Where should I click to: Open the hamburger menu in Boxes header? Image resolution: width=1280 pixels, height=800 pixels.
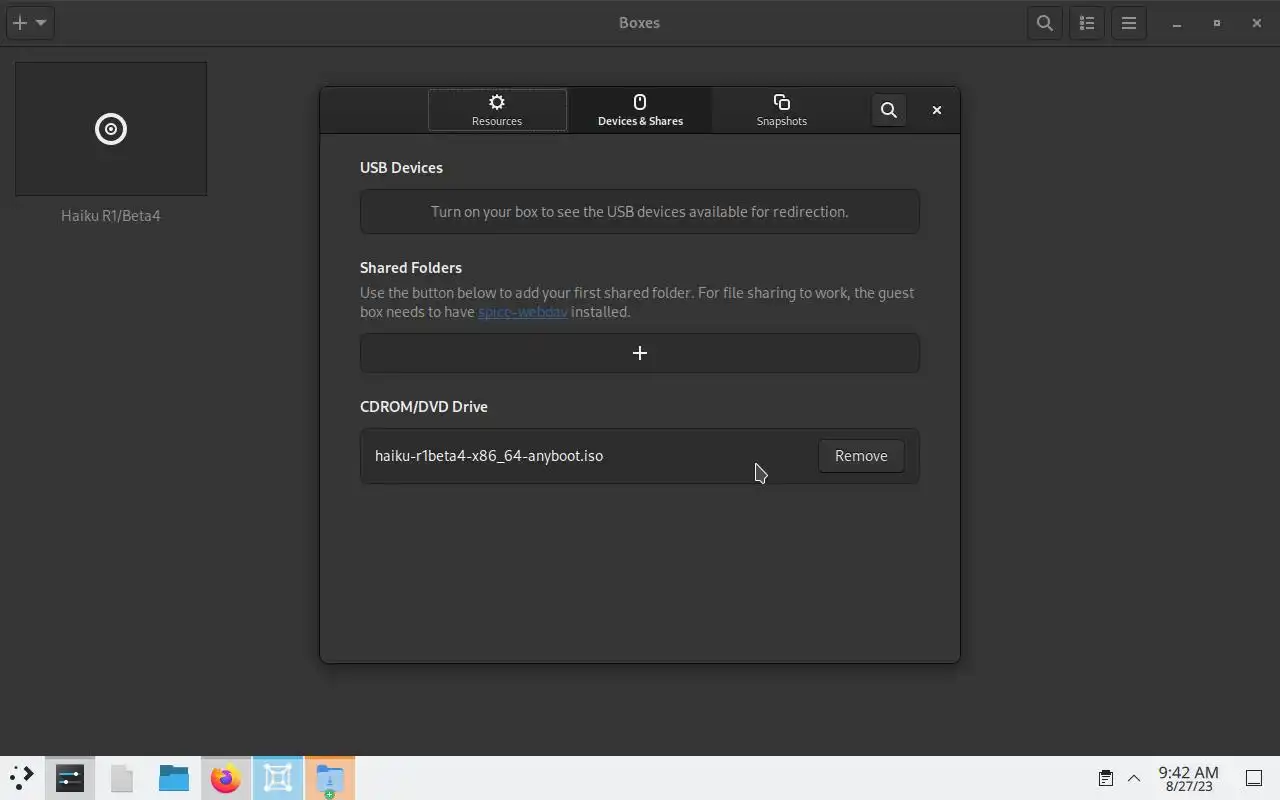click(1129, 23)
